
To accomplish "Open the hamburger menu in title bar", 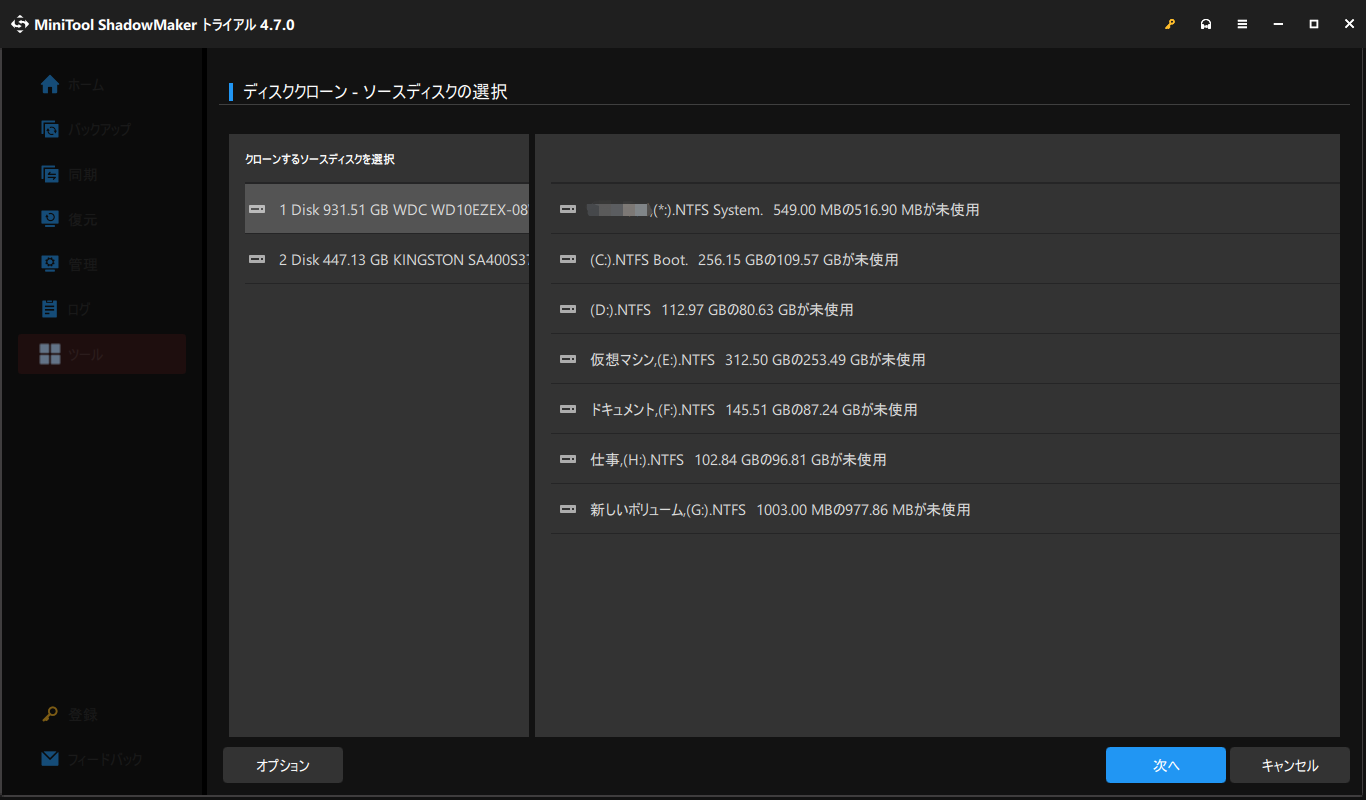I will click(1242, 24).
